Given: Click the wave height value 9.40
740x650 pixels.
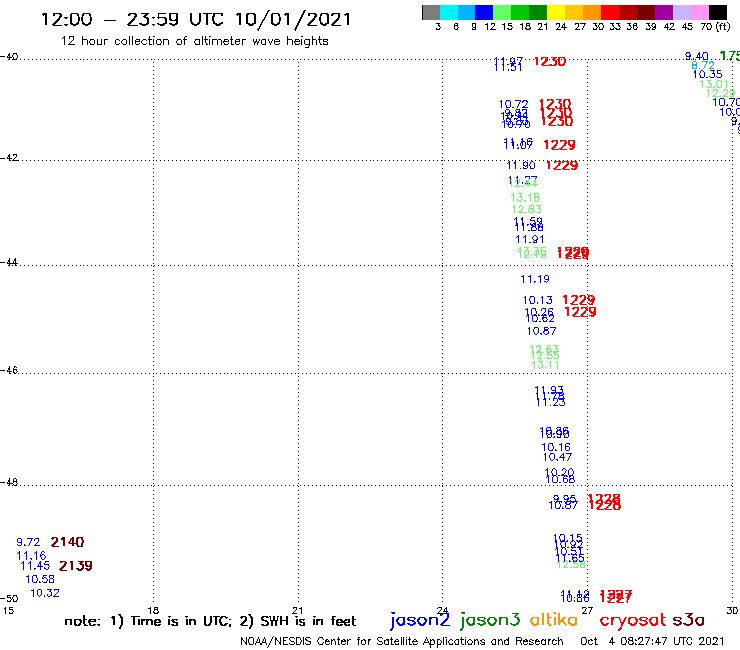Looking at the screenshot, I should pos(697,56).
